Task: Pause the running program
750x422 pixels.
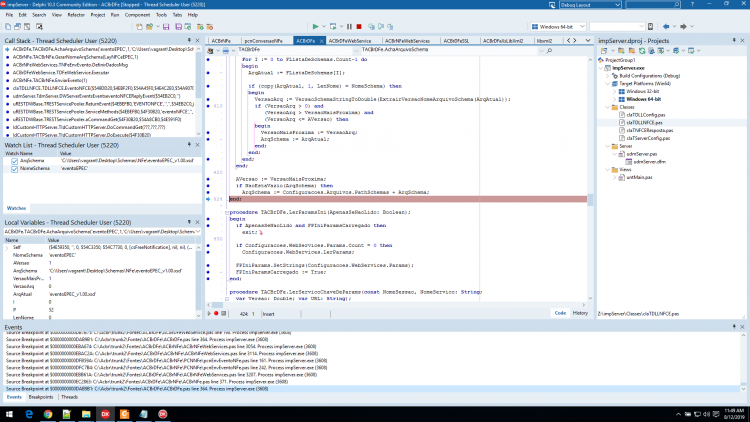Action: [349, 27]
